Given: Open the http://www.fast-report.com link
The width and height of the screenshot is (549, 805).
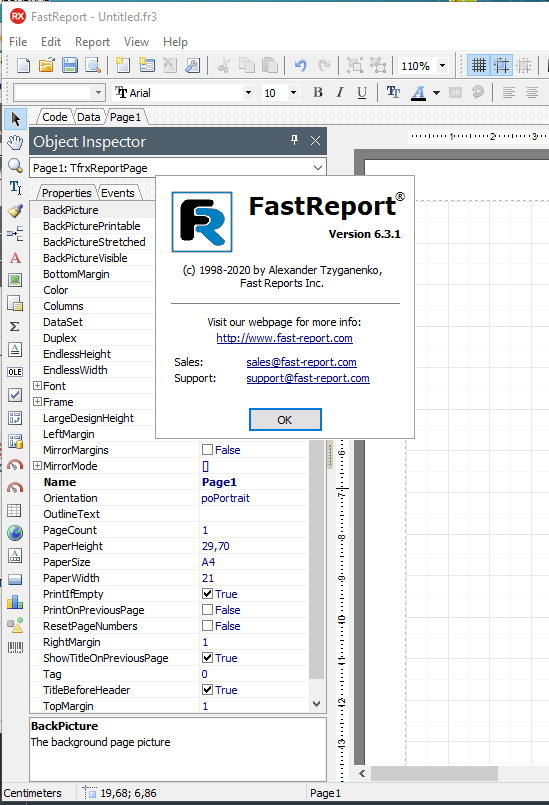Looking at the screenshot, I should coord(284,338).
